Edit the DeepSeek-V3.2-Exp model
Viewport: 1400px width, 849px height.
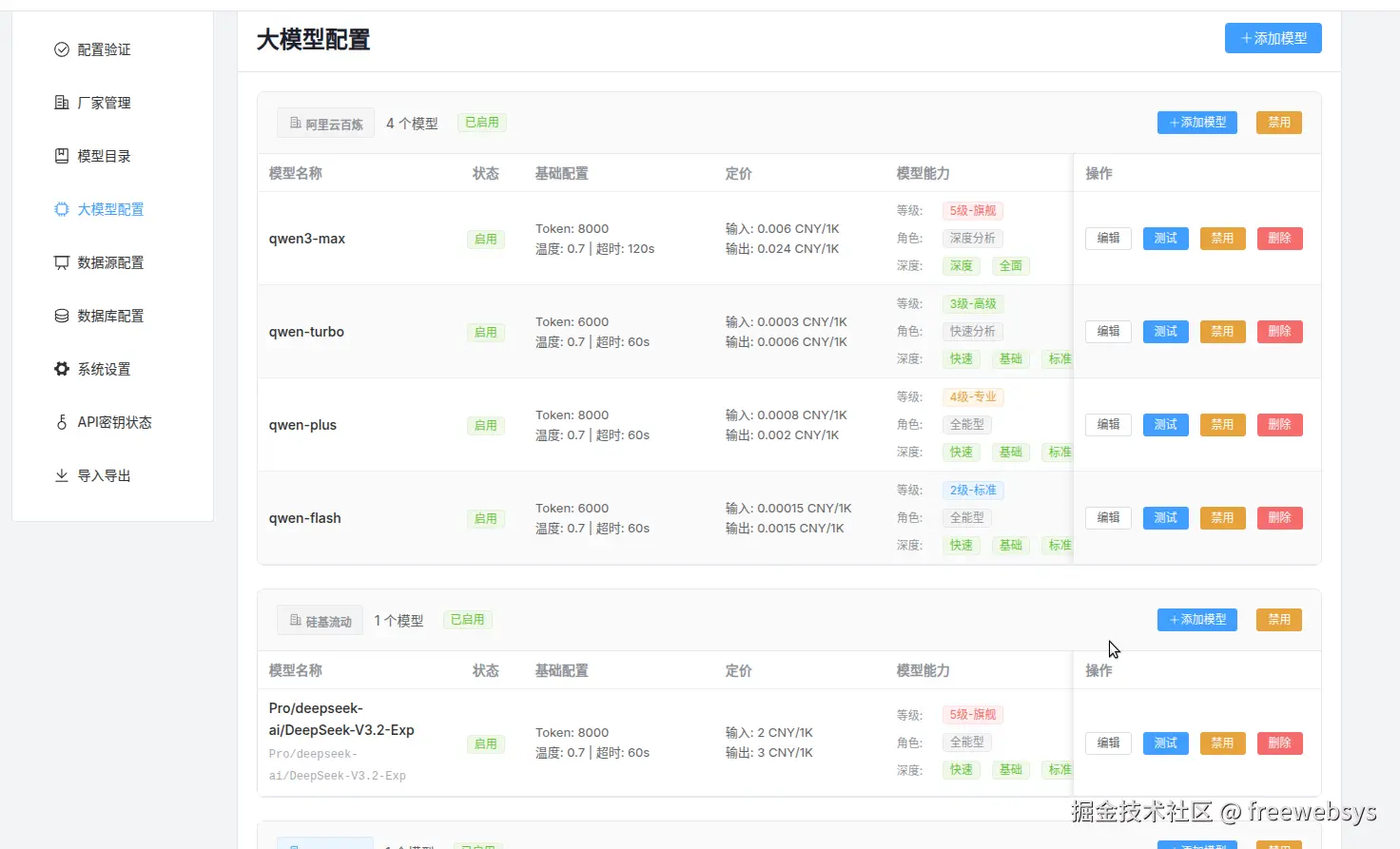(x=1108, y=743)
